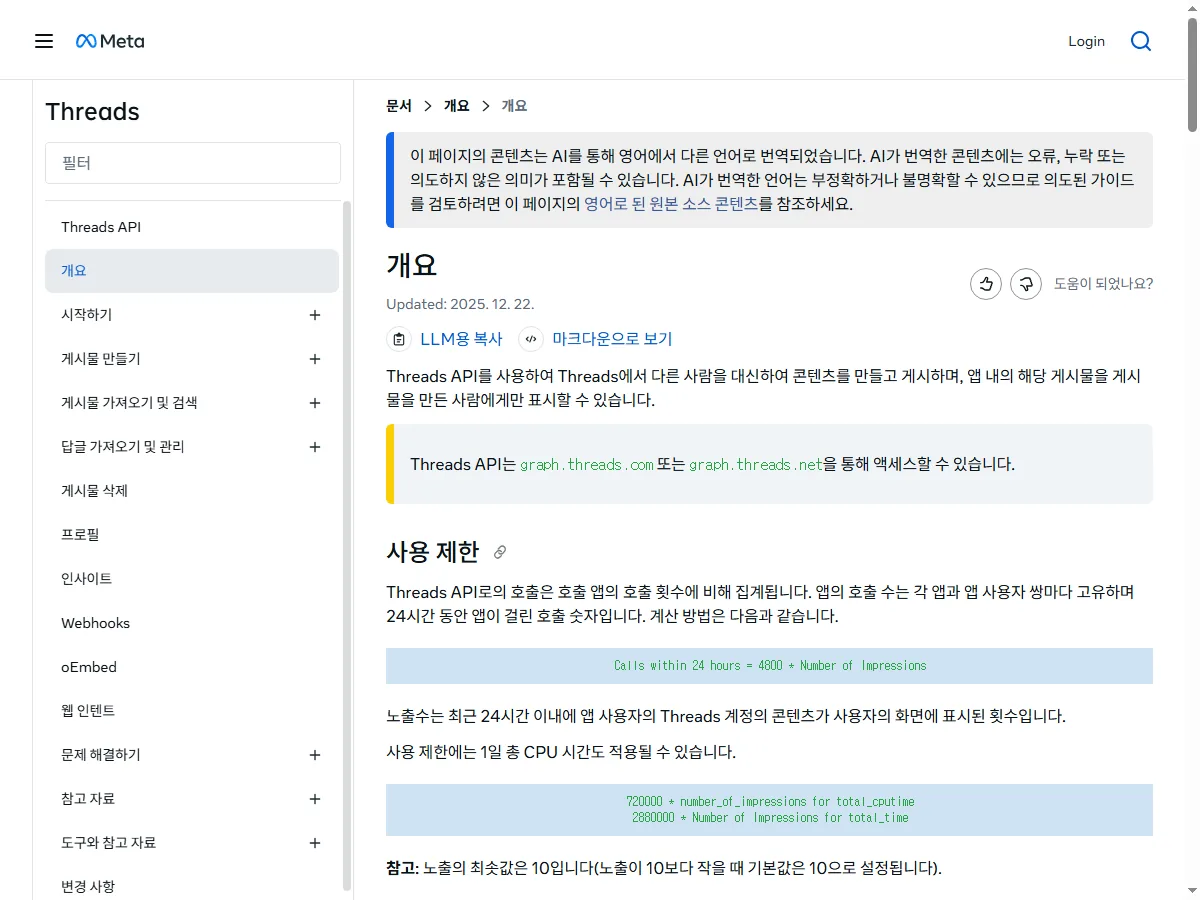The height and width of the screenshot is (900, 1200).
Task: Click the thumbs down feedback icon
Action: point(1026,284)
